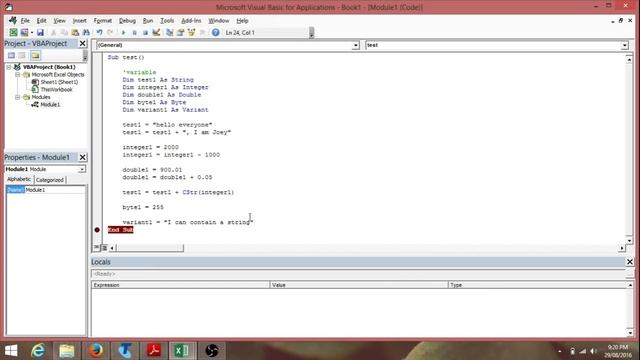Open Internet Explorer from the taskbar
The width and height of the screenshot is (640, 360).
pos(38,350)
